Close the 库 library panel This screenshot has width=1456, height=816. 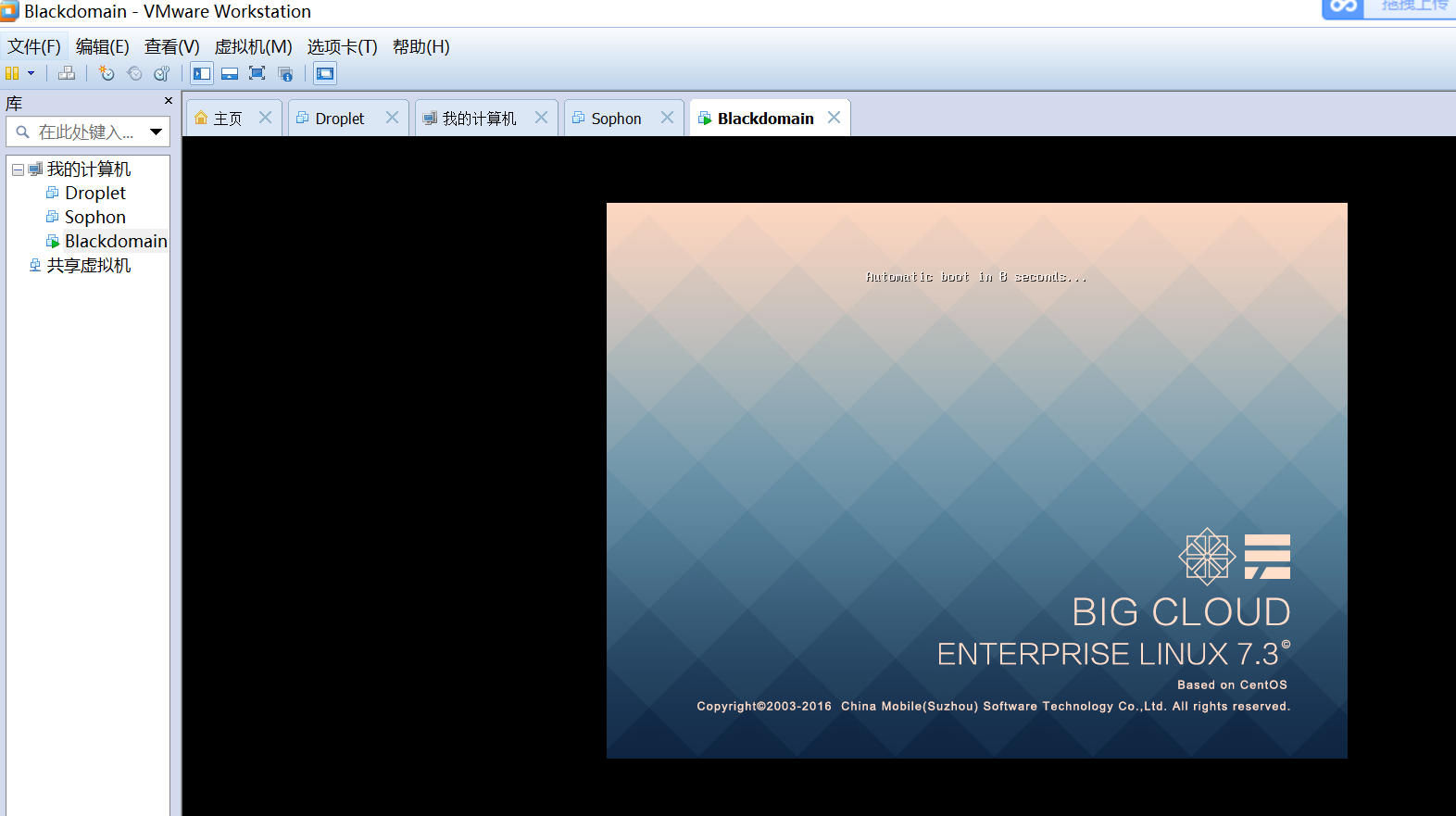point(169,101)
